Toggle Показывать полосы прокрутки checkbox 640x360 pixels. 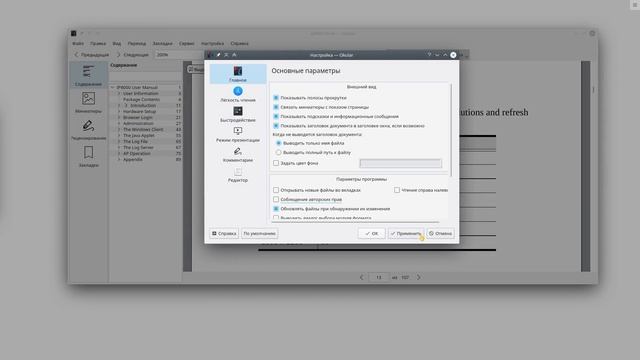(x=276, y=98)
